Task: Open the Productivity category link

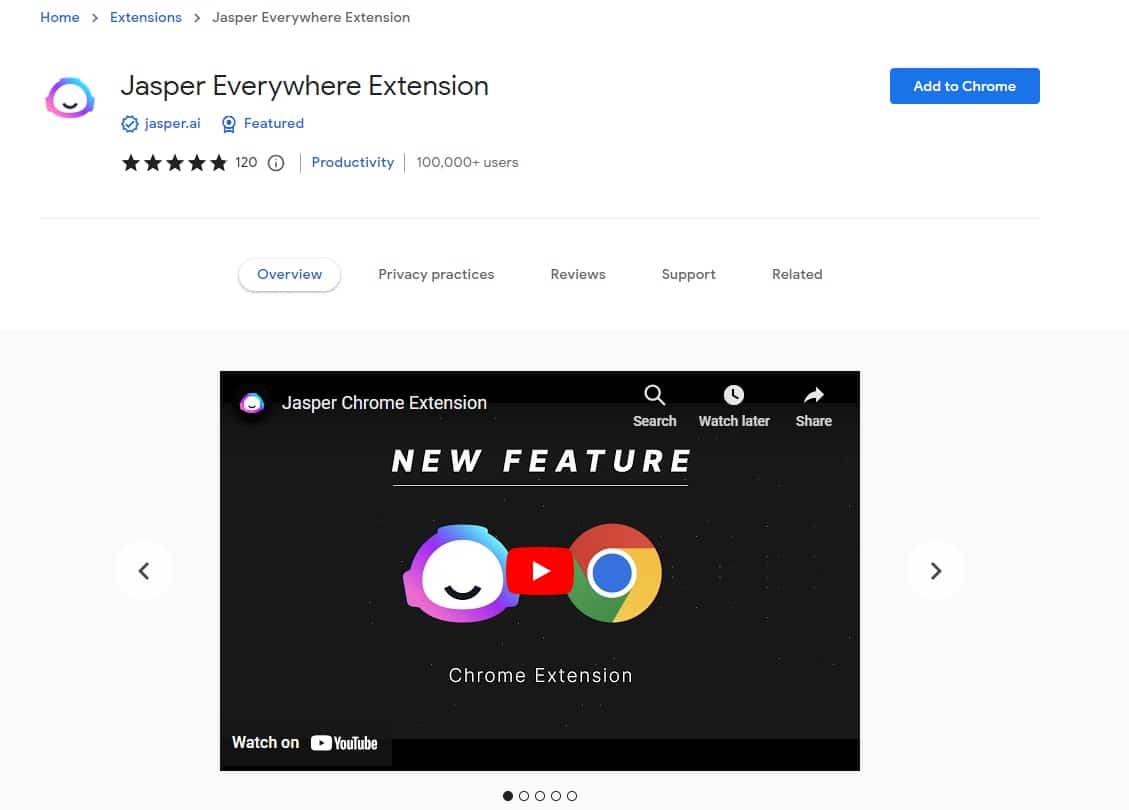Action: [353, 162]
